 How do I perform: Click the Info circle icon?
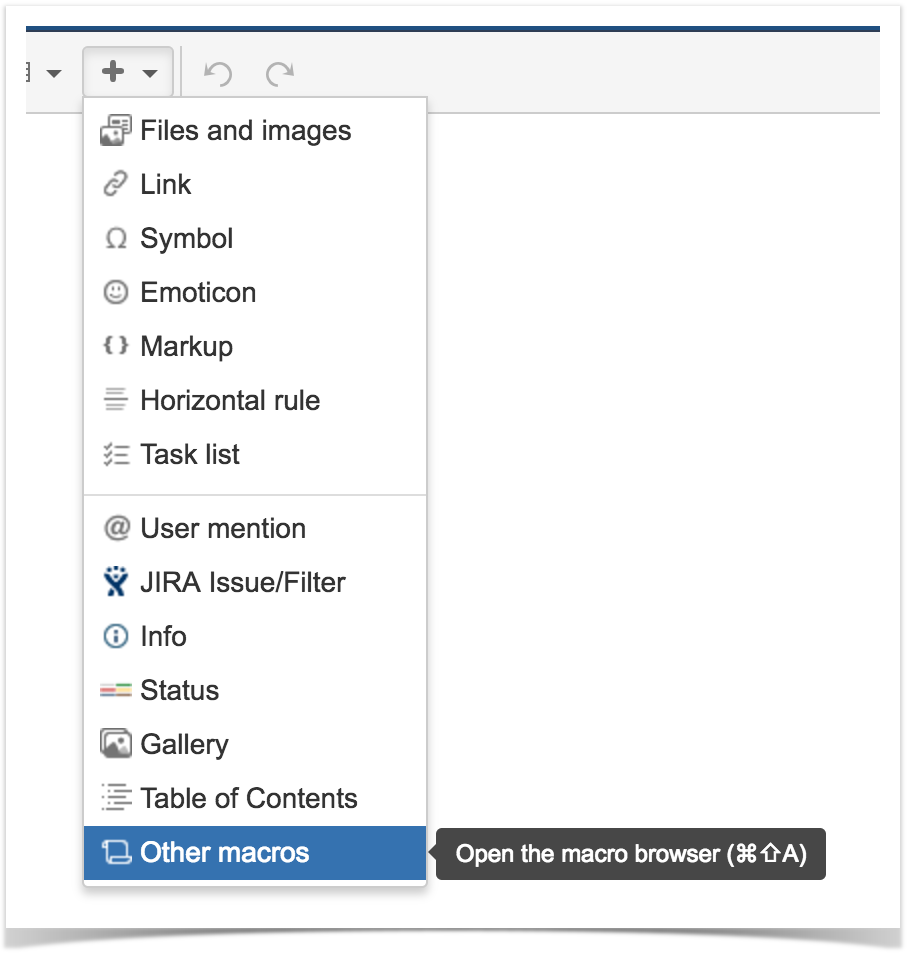(115, 637)
